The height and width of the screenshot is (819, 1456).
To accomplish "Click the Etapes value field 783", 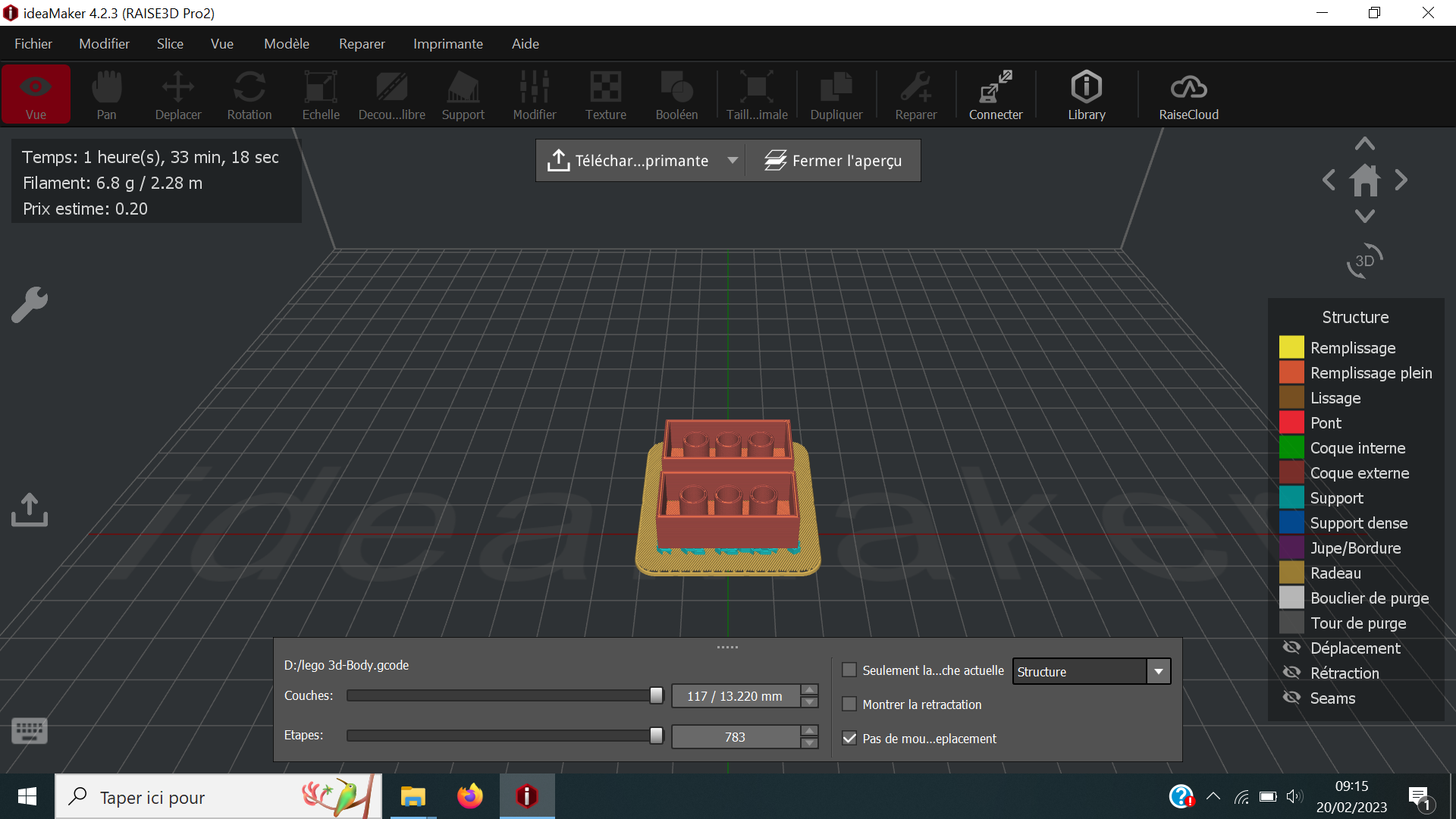I will (x=736, y=737).
